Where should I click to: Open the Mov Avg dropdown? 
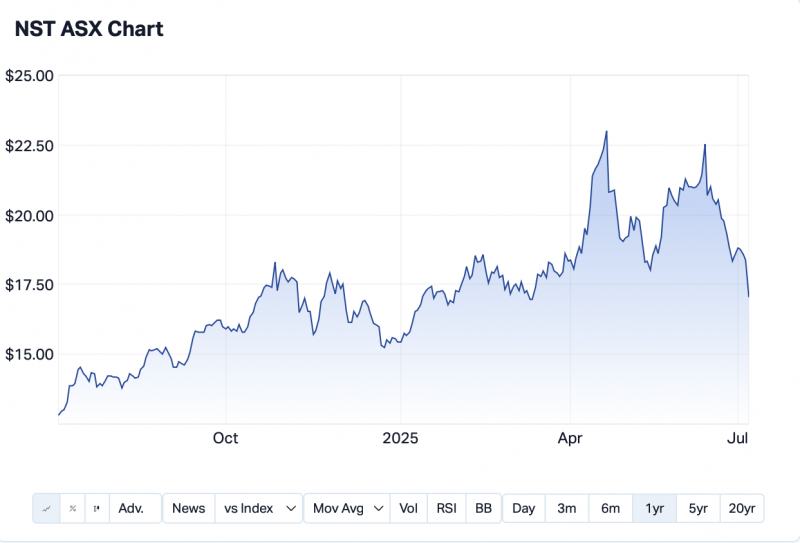point(347,508)
